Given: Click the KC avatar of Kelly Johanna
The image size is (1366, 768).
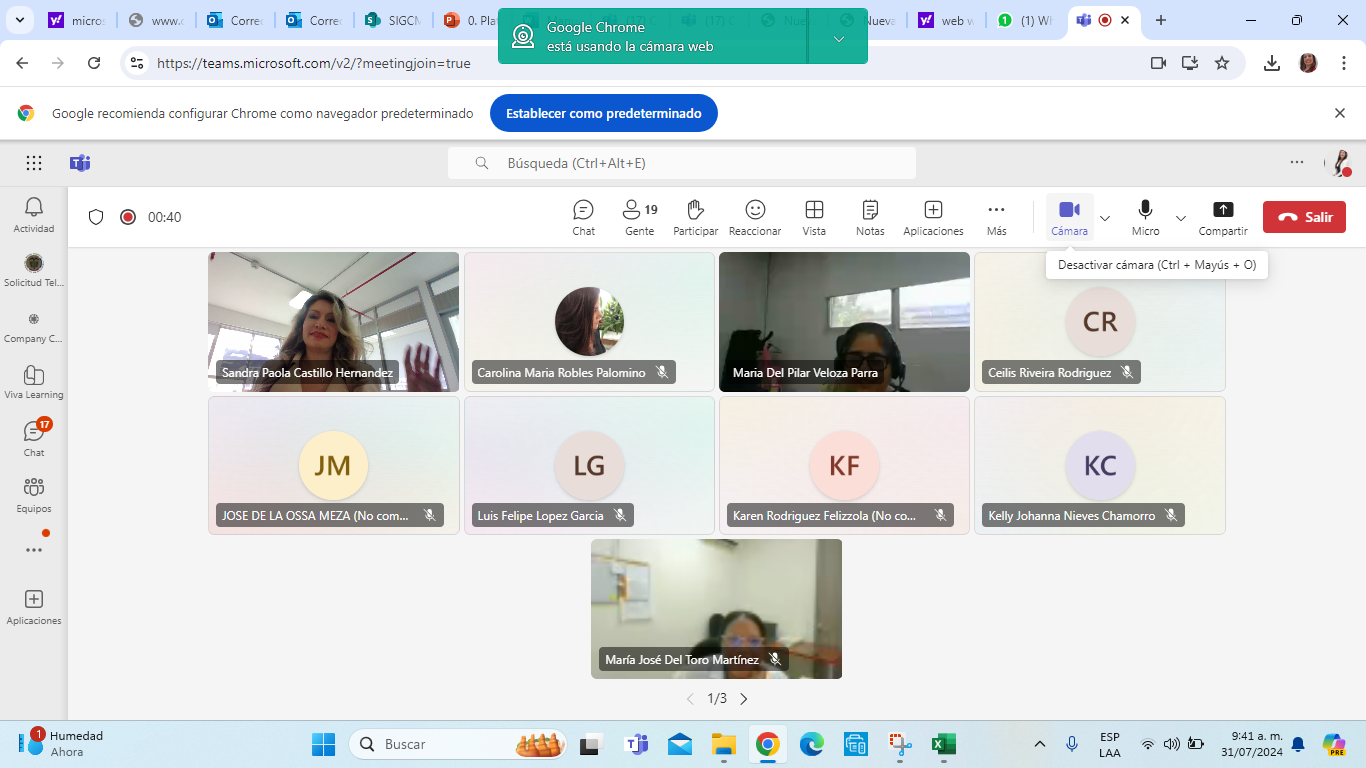Looking at the screenshot, I should pyautogui.click(x=1100, y=465).
